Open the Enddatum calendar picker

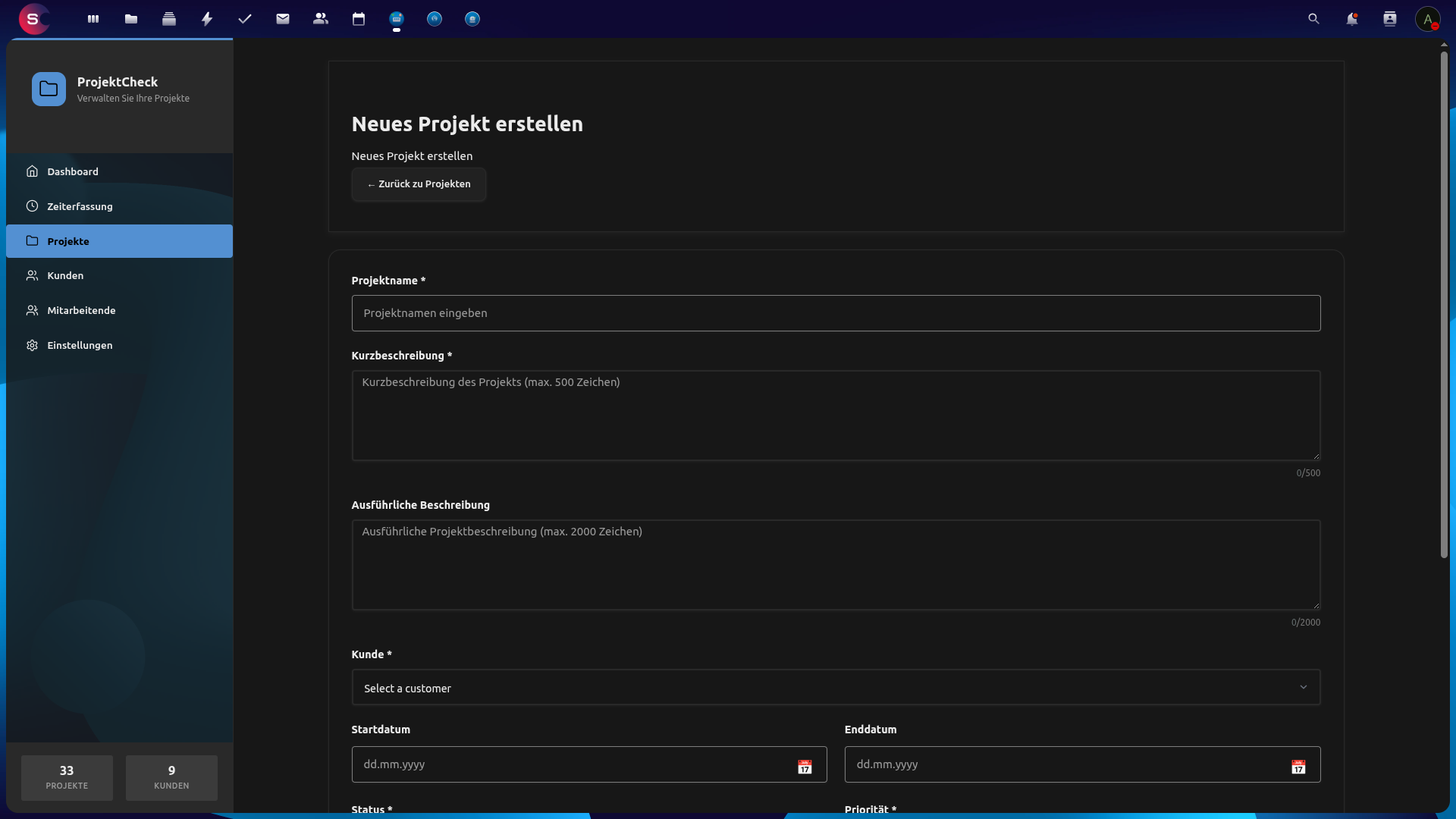(x=1299, y=764)
